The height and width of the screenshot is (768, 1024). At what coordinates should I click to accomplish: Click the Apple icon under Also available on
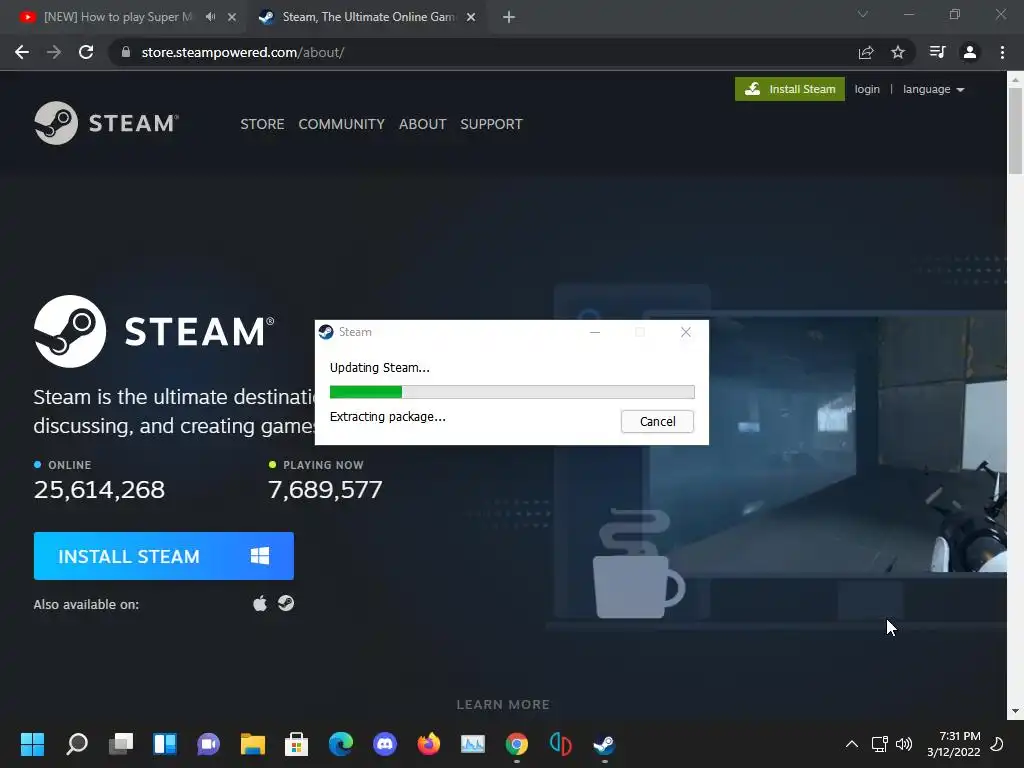(260, 603)
